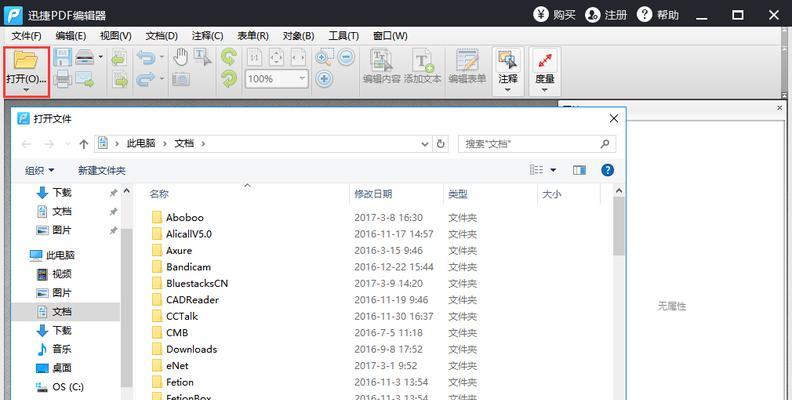The width and height of the screenshot is (792, 400).
Task: Click the 编辑表单 tool
Action: (467, 67)
